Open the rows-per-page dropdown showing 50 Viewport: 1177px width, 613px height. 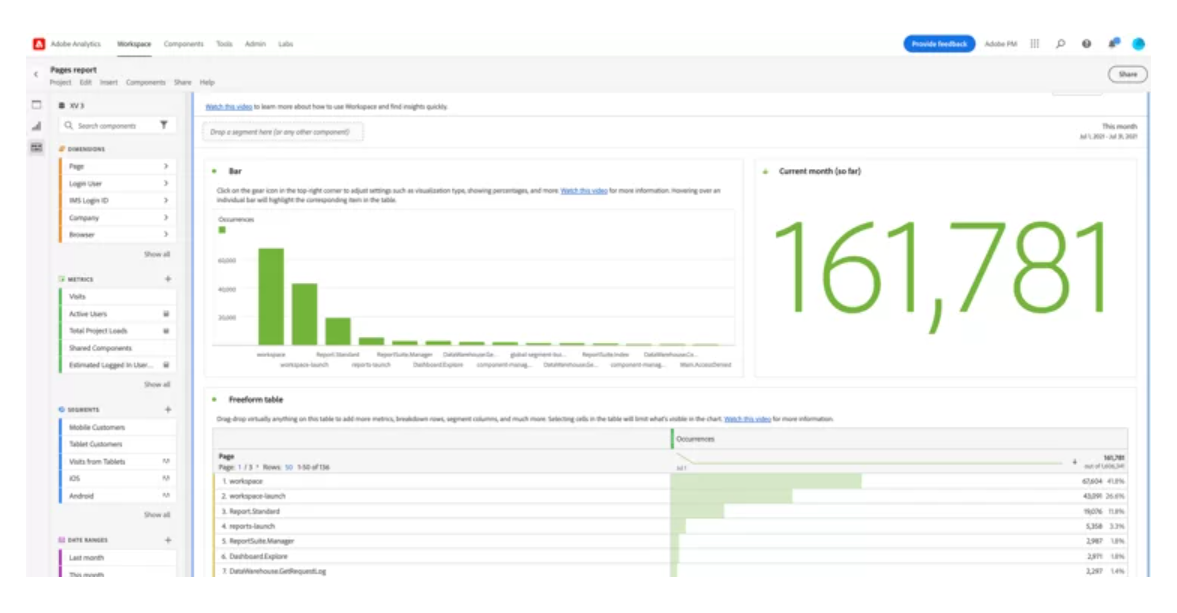pos(288,467)
